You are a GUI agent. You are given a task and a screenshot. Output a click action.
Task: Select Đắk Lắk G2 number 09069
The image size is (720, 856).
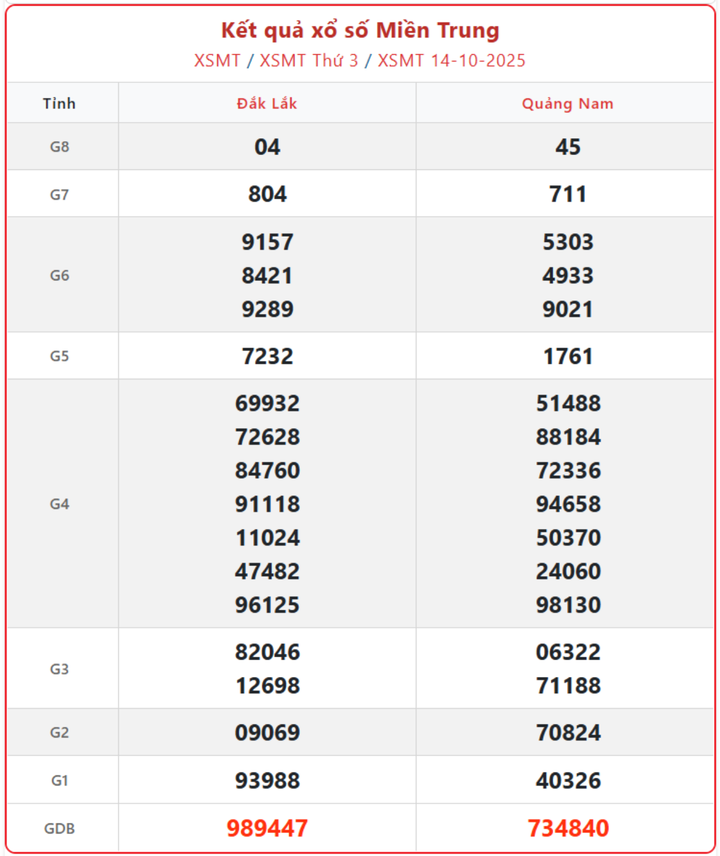click(x=267, y=733)
